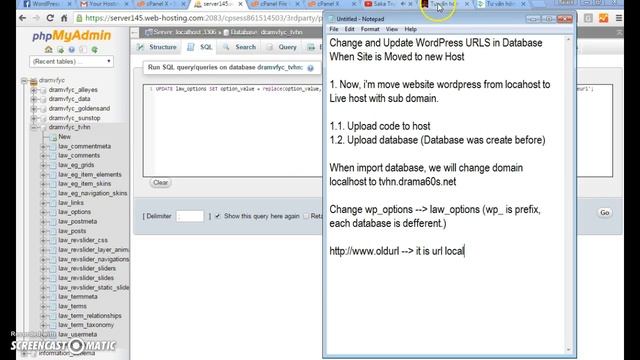This screenshot has height=360, width=640.
Task: Click orange extension icon in Chrome toolbar
Action: click(x=603, y=18)
